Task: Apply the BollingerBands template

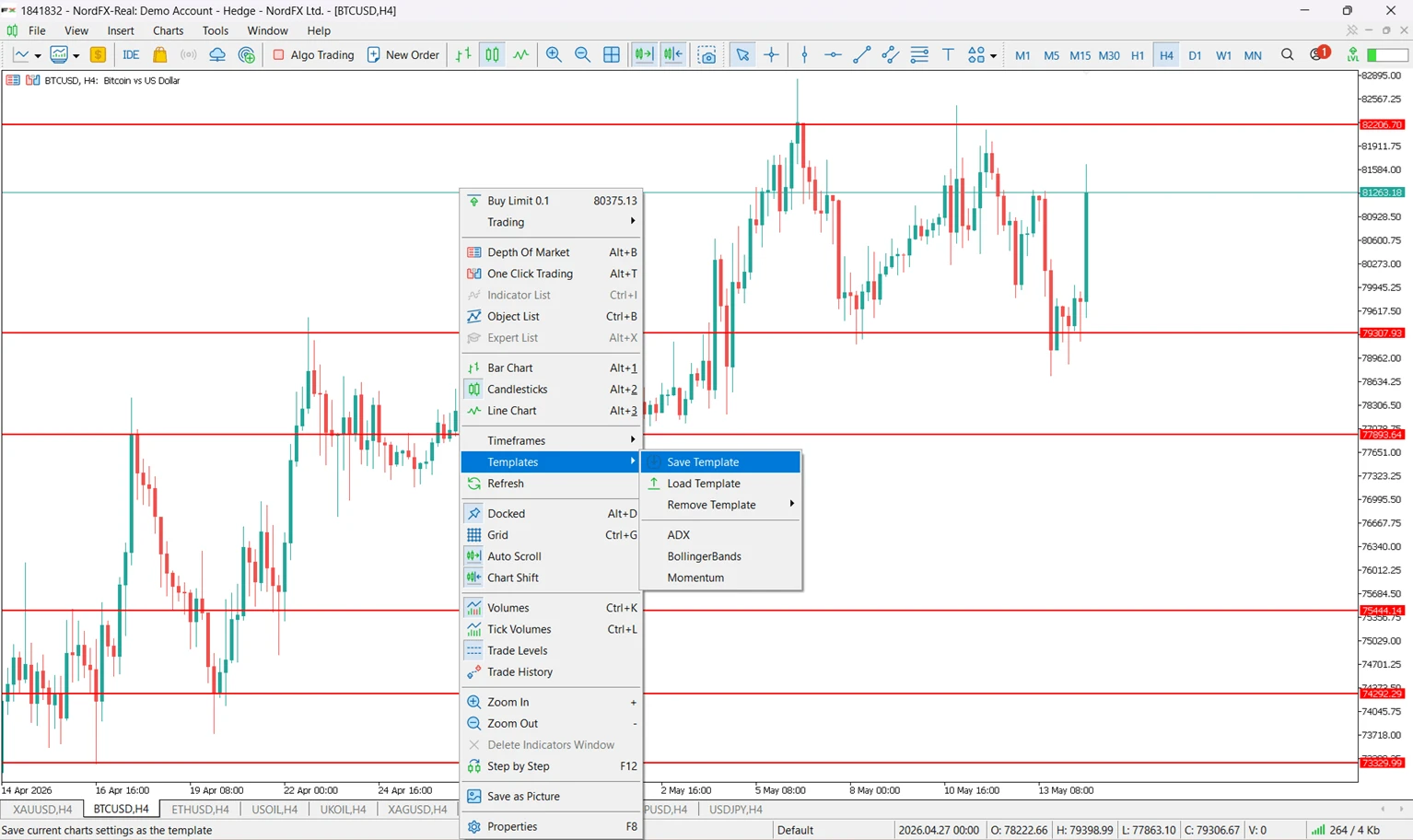Action: pos(721,556)
